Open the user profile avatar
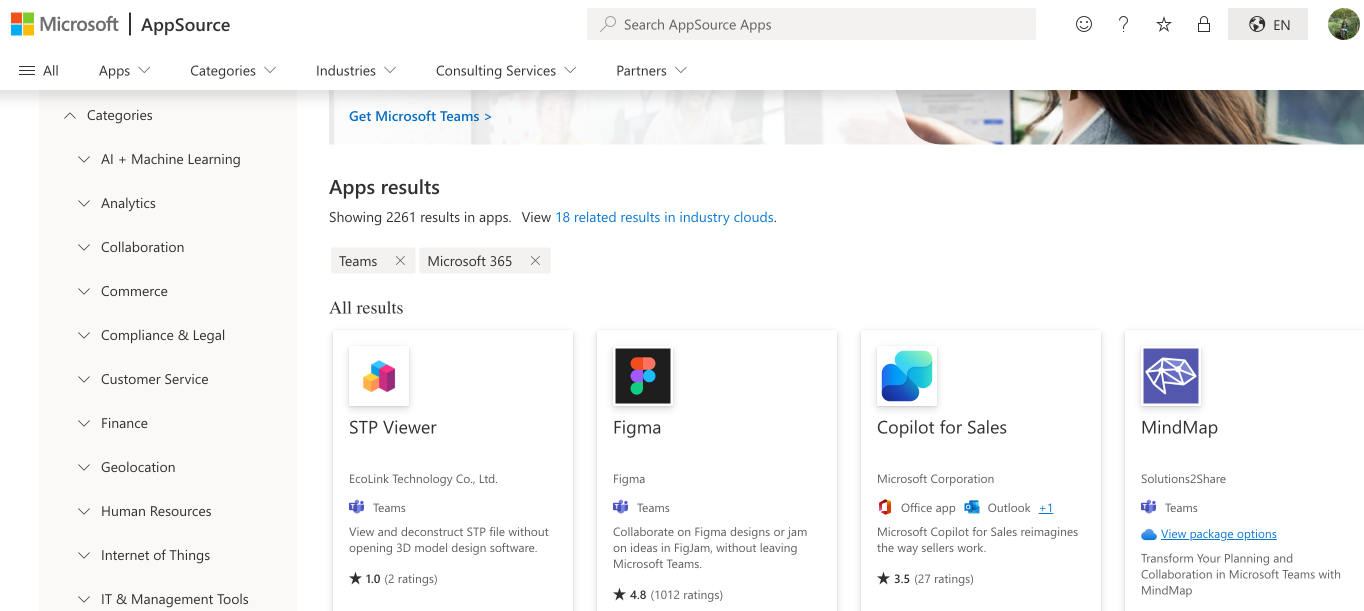1364x611 pixels. pos(1343,24)
